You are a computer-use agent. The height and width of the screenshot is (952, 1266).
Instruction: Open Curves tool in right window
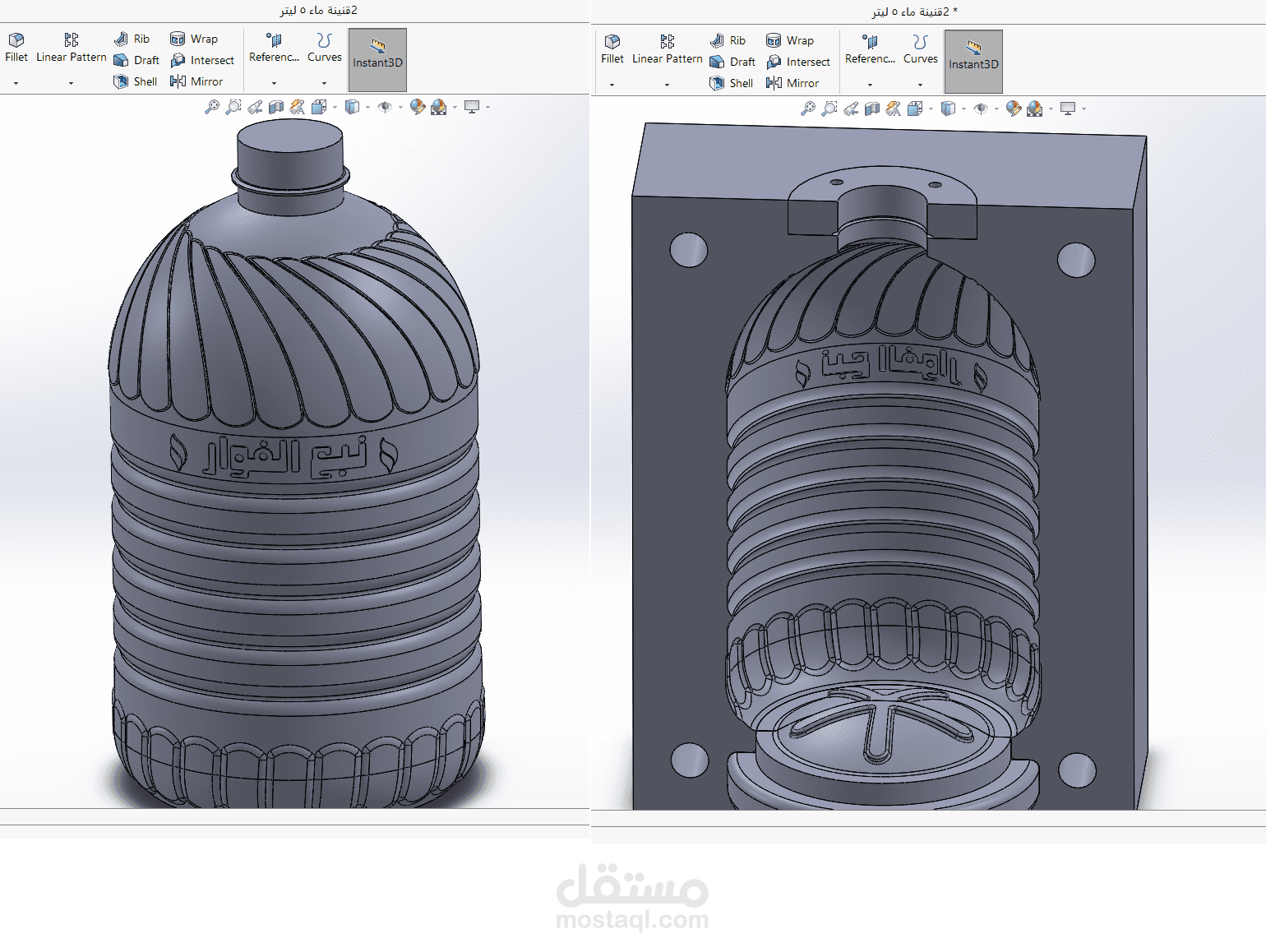[x=920, y=49]
